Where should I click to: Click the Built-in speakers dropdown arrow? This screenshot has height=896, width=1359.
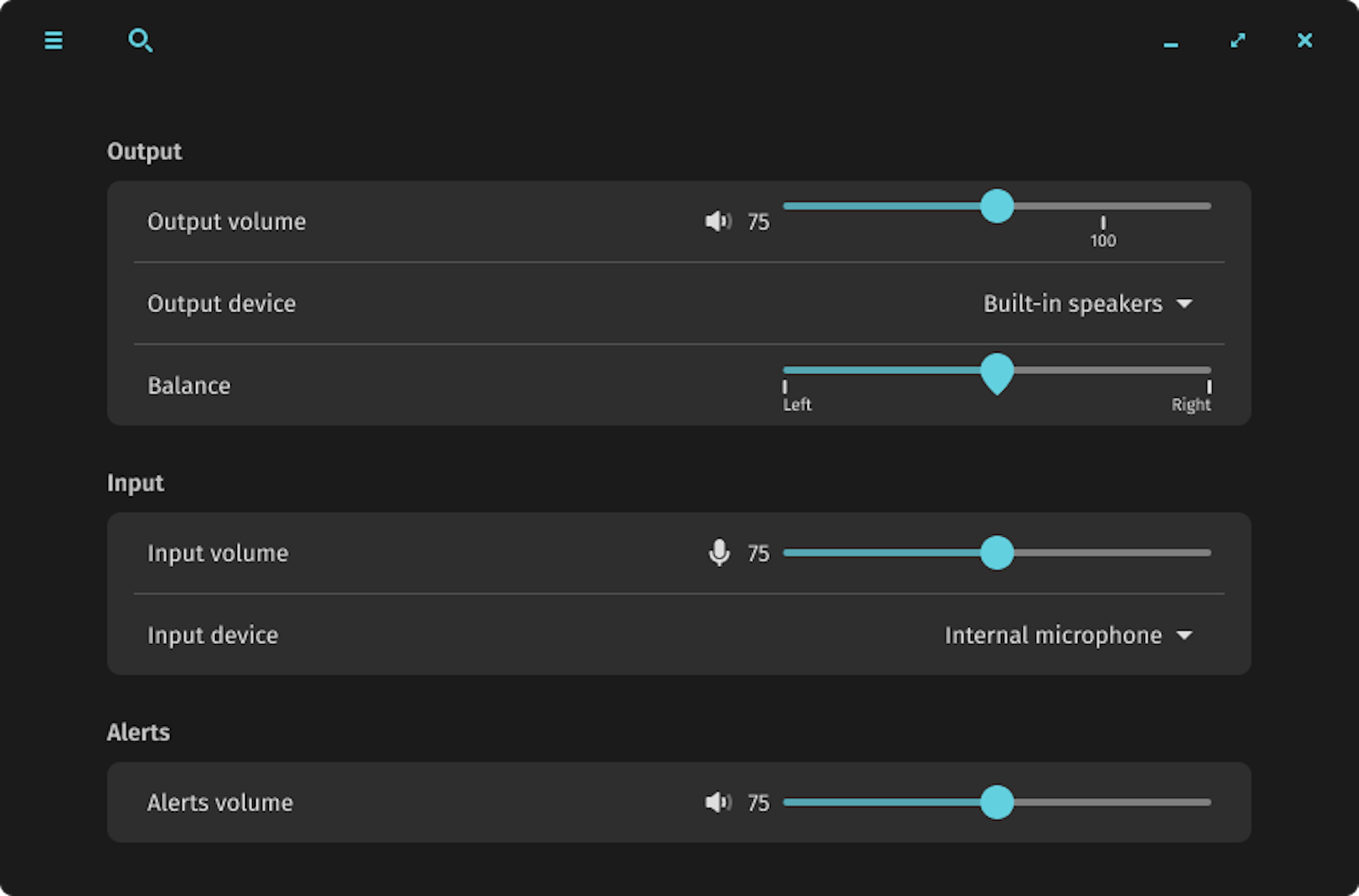1185,303
